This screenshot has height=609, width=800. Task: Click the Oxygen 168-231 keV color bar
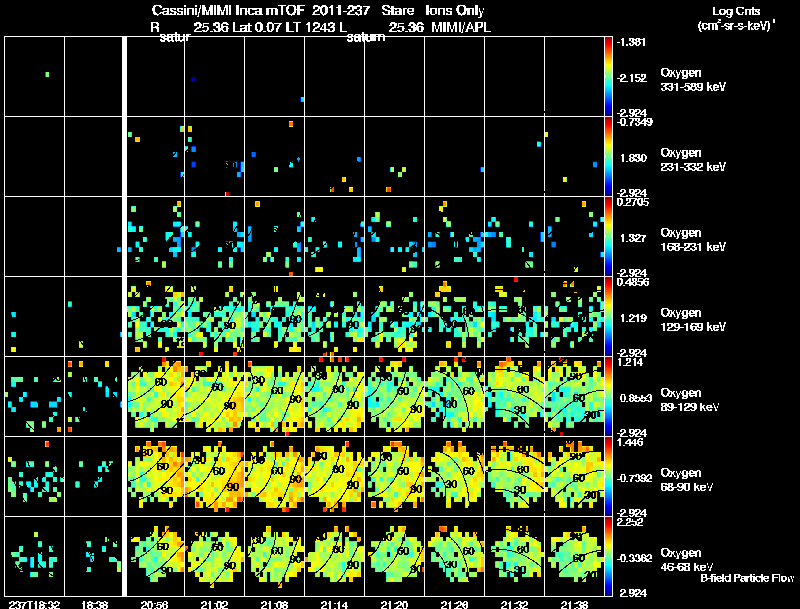608,237
